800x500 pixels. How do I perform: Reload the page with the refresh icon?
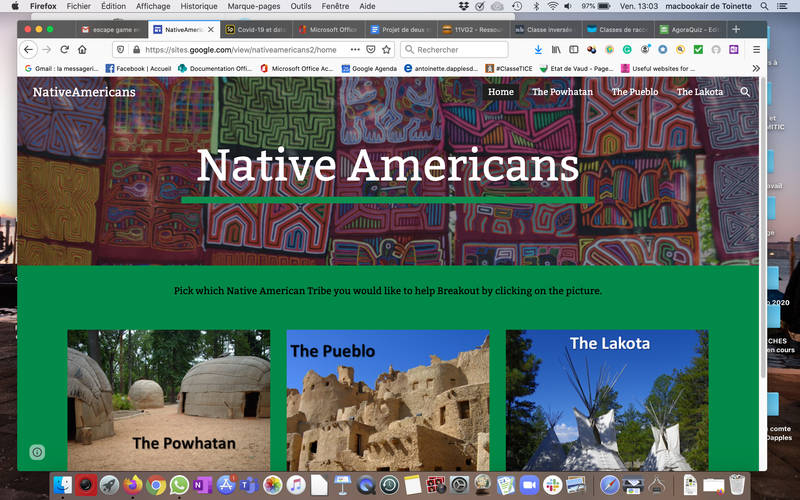click(x=64, y=49)
